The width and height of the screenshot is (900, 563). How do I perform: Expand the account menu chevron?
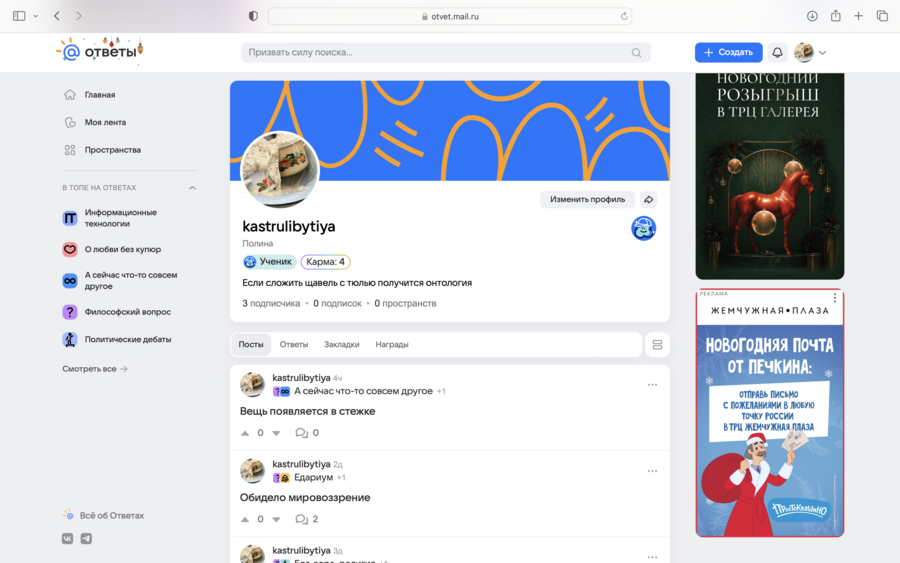pyautogui.click(x=823, y=53)
